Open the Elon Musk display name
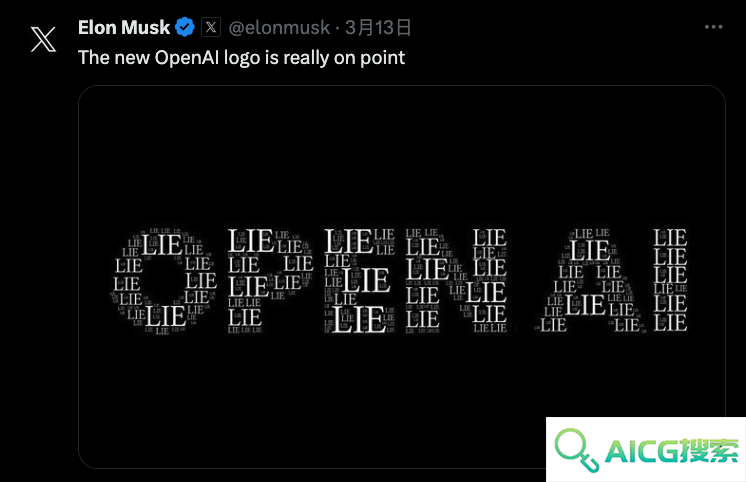This screenshot has width=746, height=482. tap(124, 28)
